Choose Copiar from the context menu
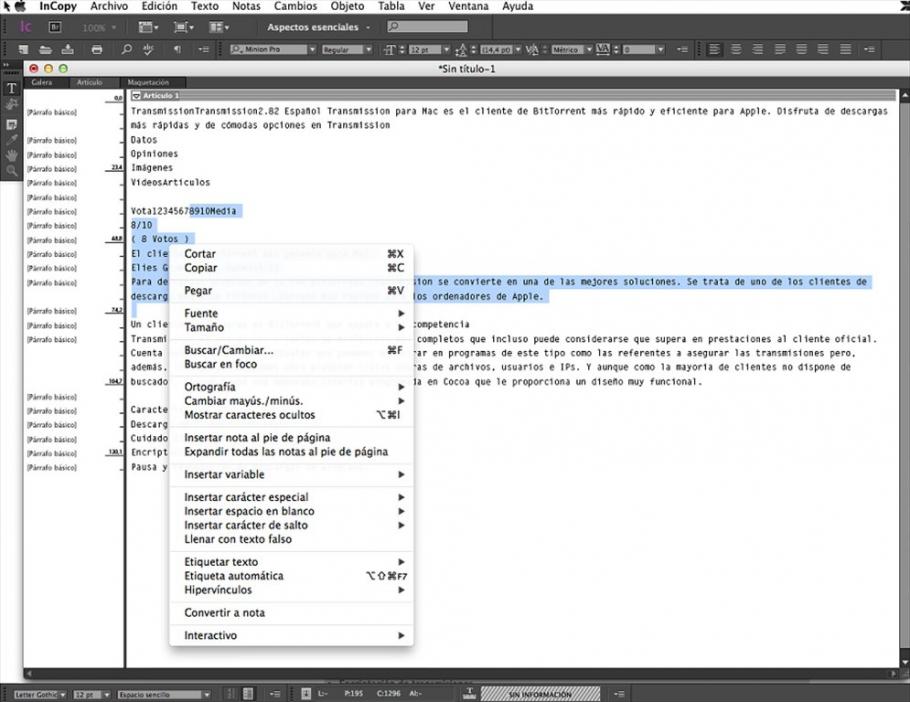Image resolution: width=910 pixels, height=702 pixels. click(x=201, y=268)
